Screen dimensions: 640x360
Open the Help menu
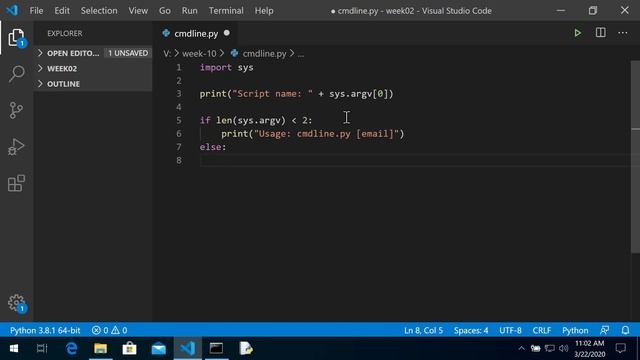264,11
